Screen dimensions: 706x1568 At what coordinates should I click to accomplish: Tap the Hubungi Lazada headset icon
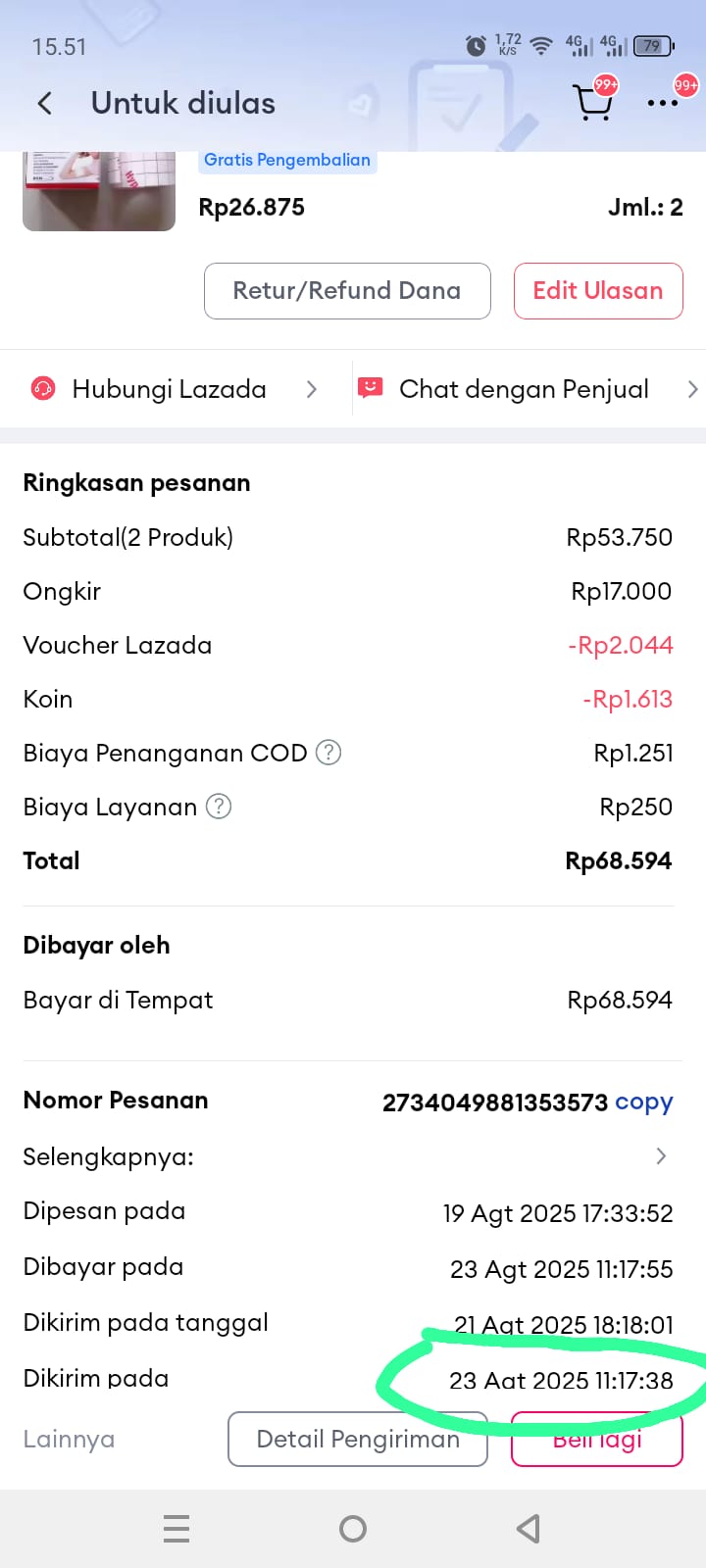(43, 389)
